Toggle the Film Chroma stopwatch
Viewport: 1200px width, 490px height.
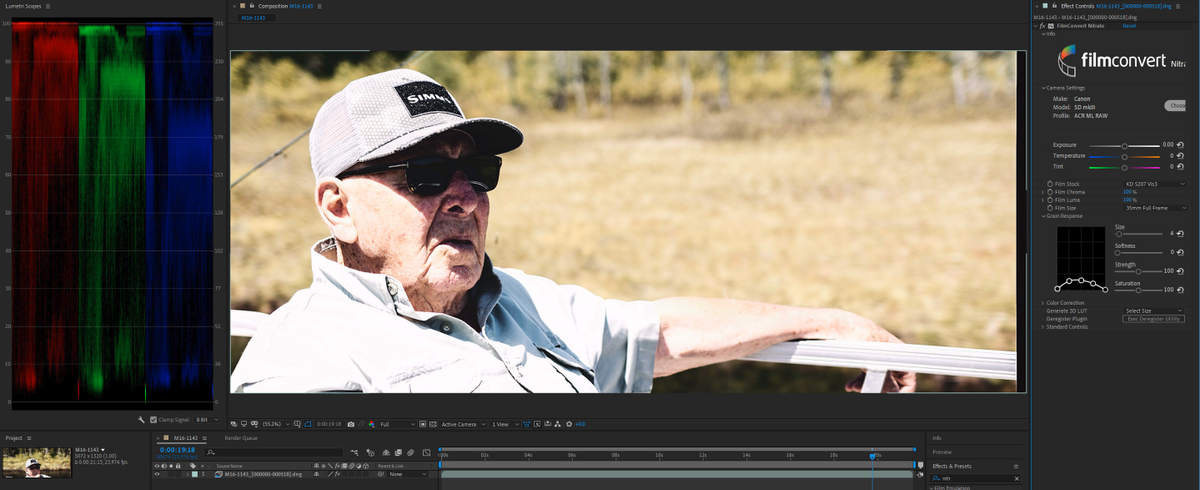point(1050,192)
